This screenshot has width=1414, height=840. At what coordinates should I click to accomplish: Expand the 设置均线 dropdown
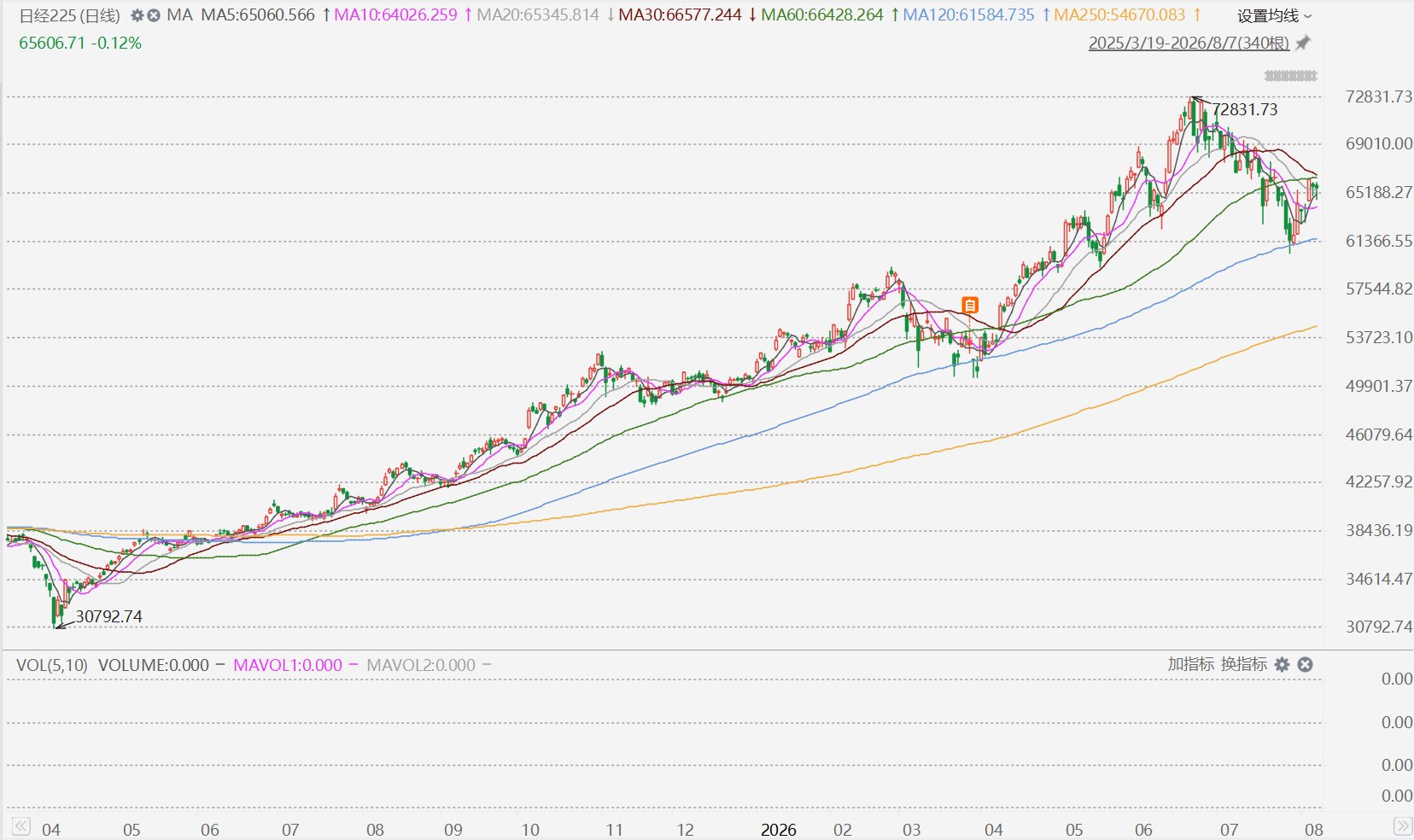(x=1275, y=15)
